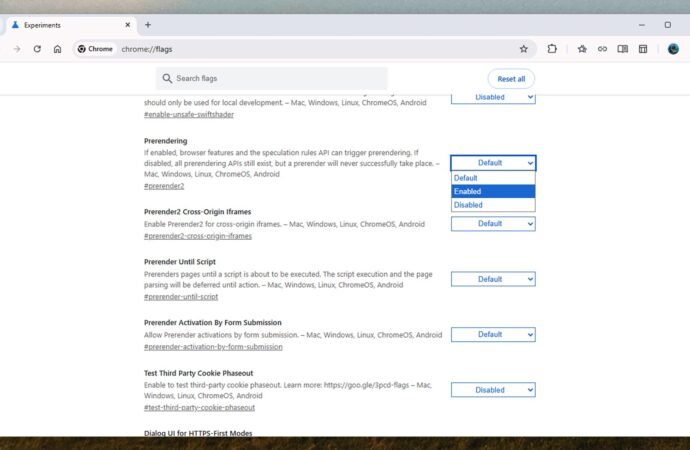Screen dimensions: 690x450
Task: Click the Prerender Until Script title
Action: tap(180, 262)
